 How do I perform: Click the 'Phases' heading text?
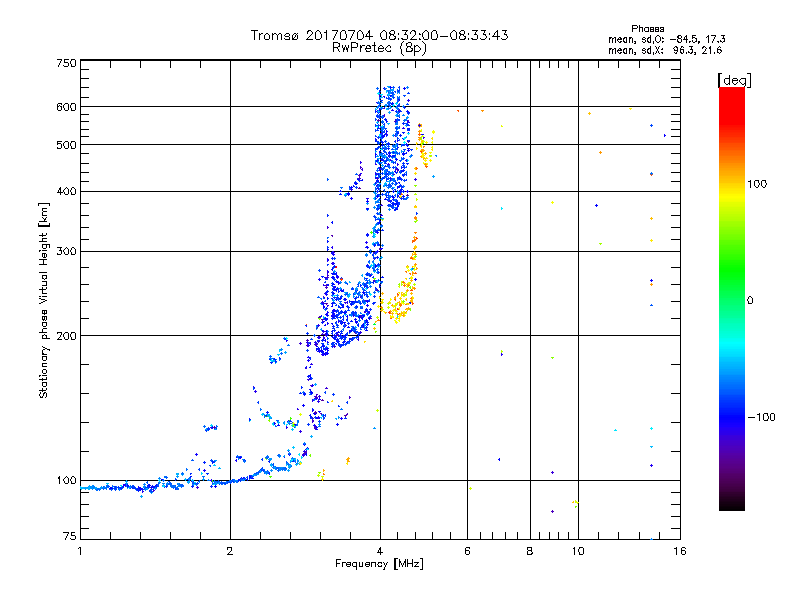[647, 29]
